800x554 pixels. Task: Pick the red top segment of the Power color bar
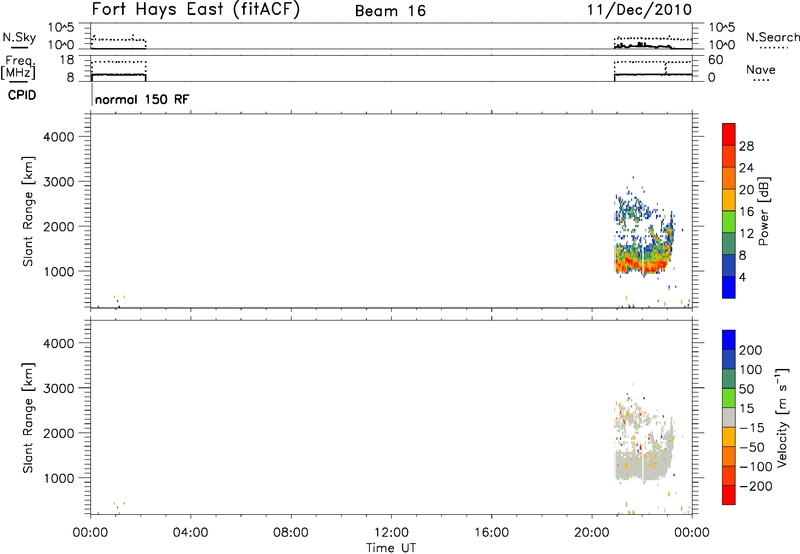pyautogui.click(x=729, y=134)
